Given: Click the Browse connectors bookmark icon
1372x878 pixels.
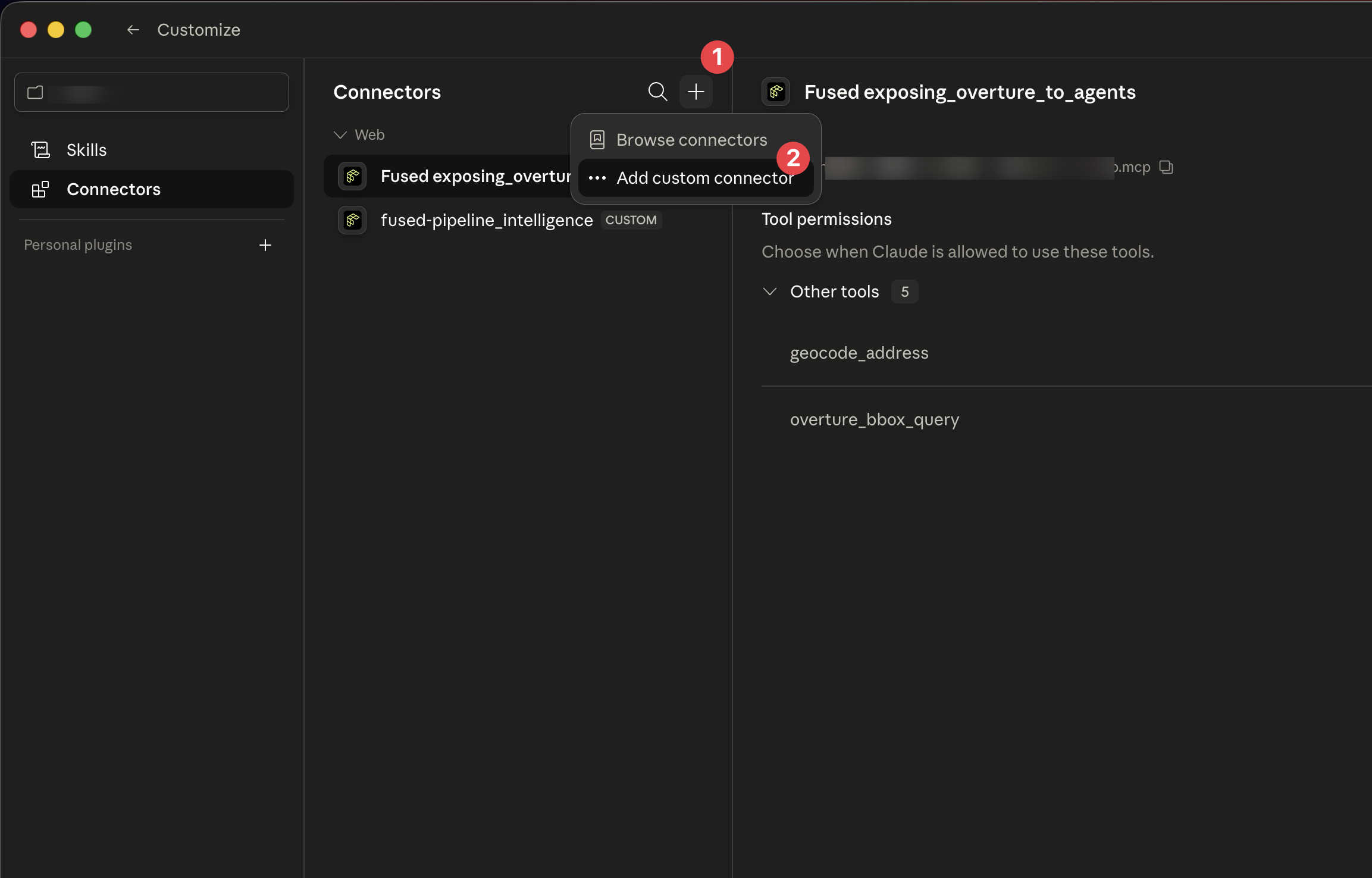Looking at the screenshot, I should tap(597, 140).
